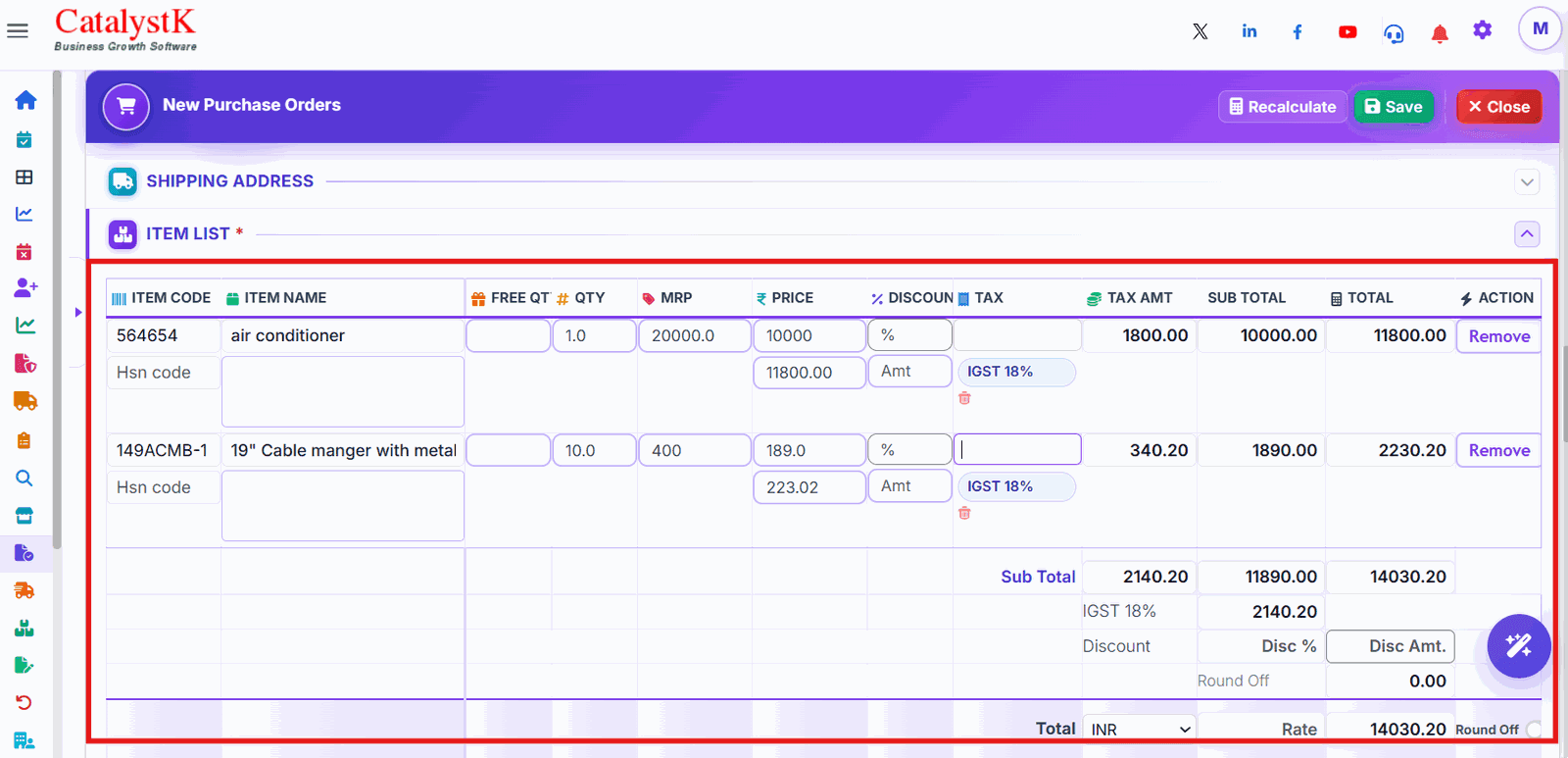Edit the MRP field showing 20000.0

[695, 335]
